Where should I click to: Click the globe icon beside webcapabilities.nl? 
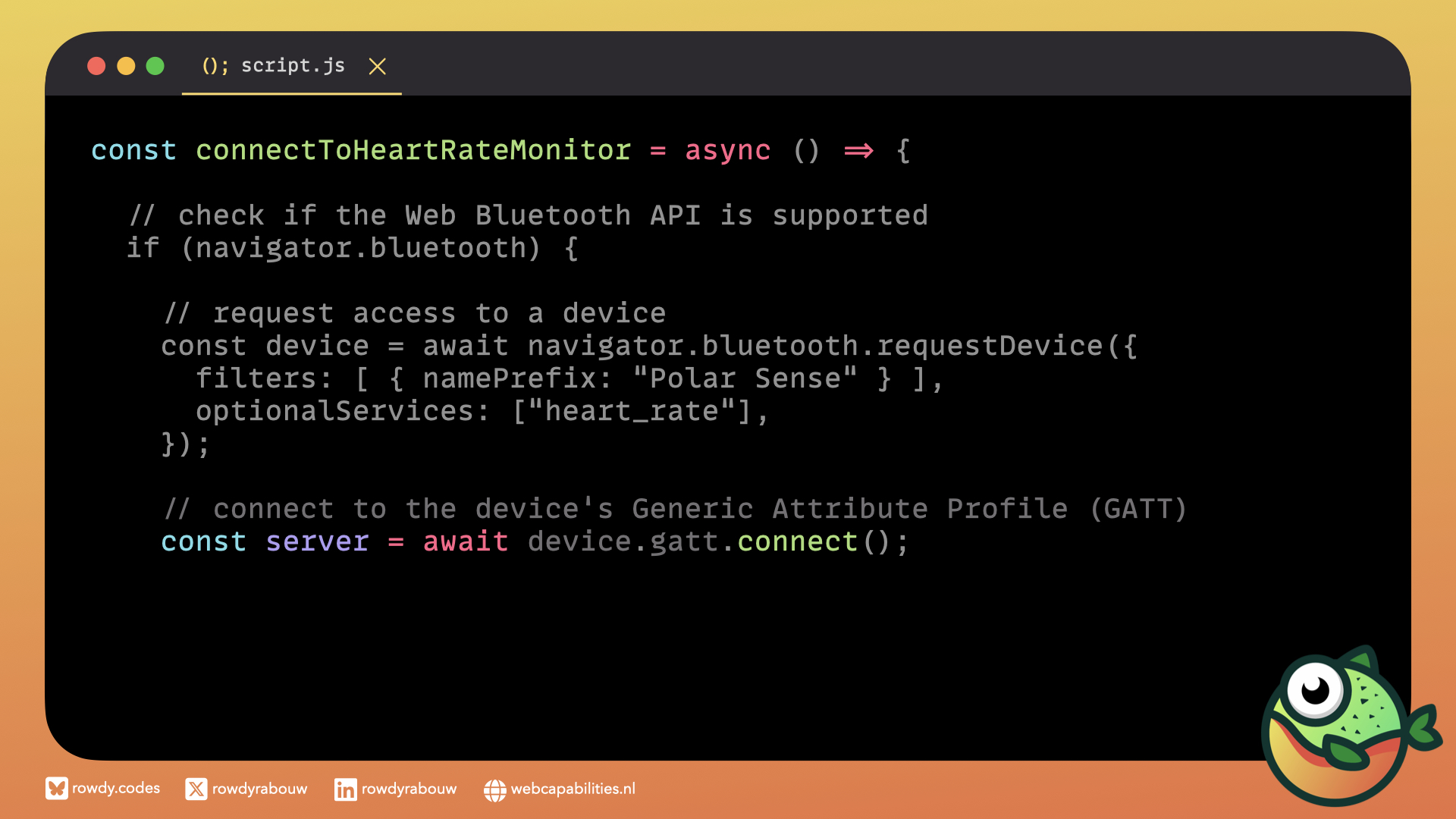tap(494, 790)
